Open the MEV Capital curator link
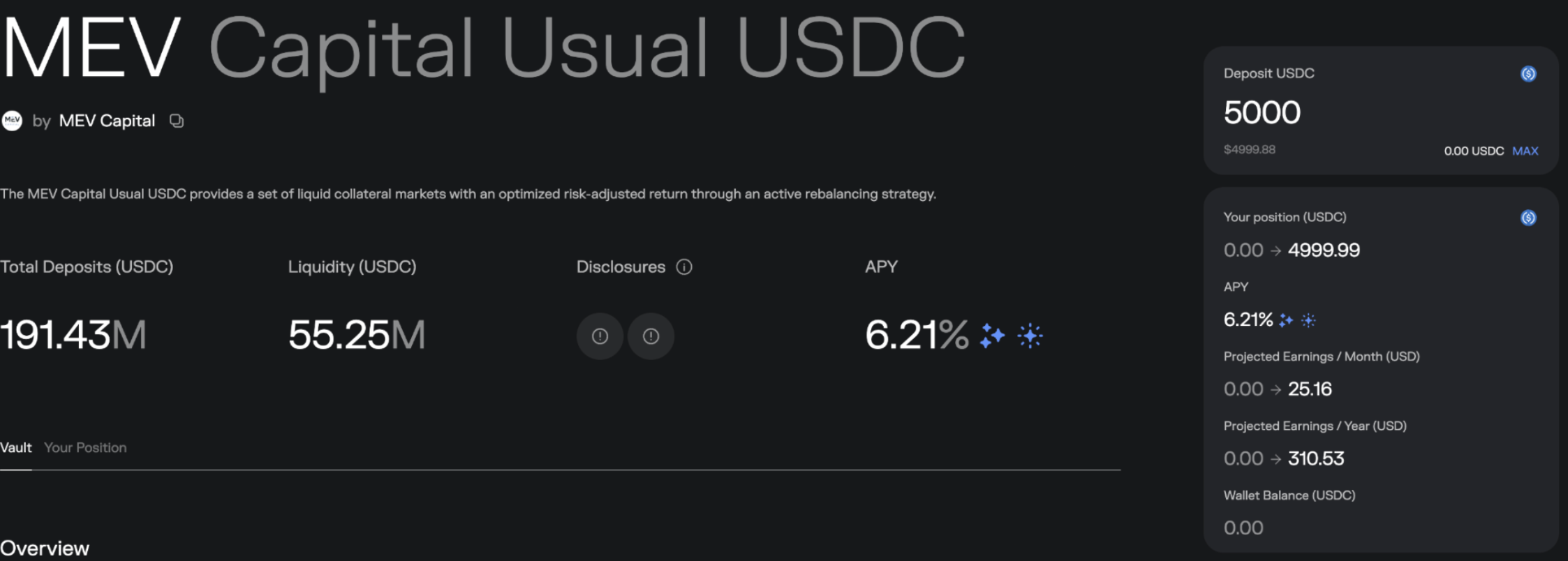This screenshot has height=561, width=1568. click(107, 121)
